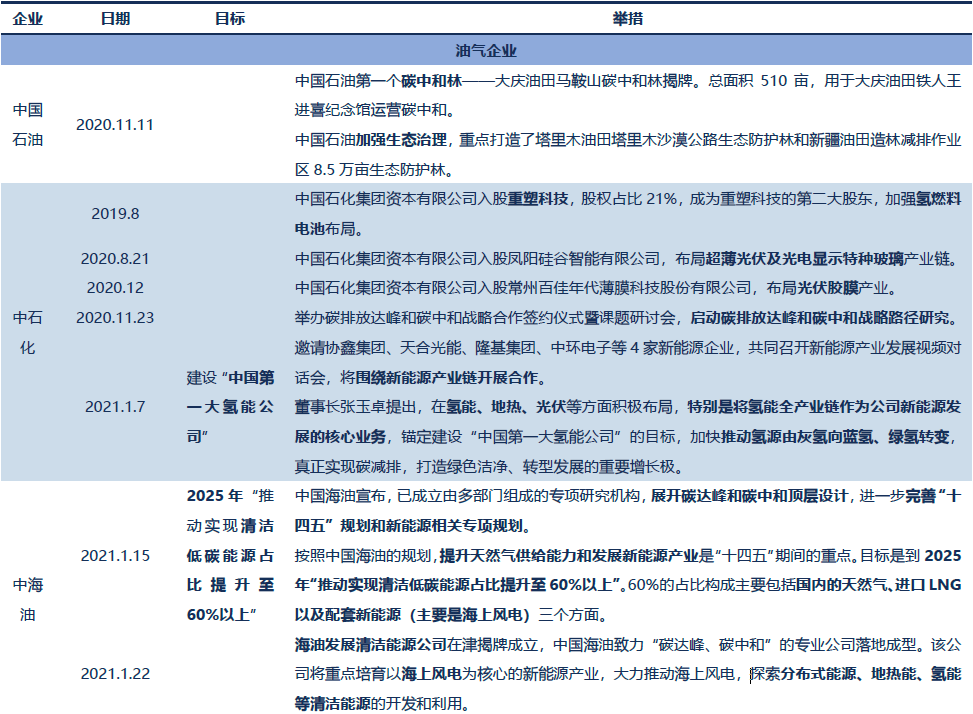Screen dimensions: 973x714
Task: Click the date 2021.1.22
Action: [x=115, y=674]
